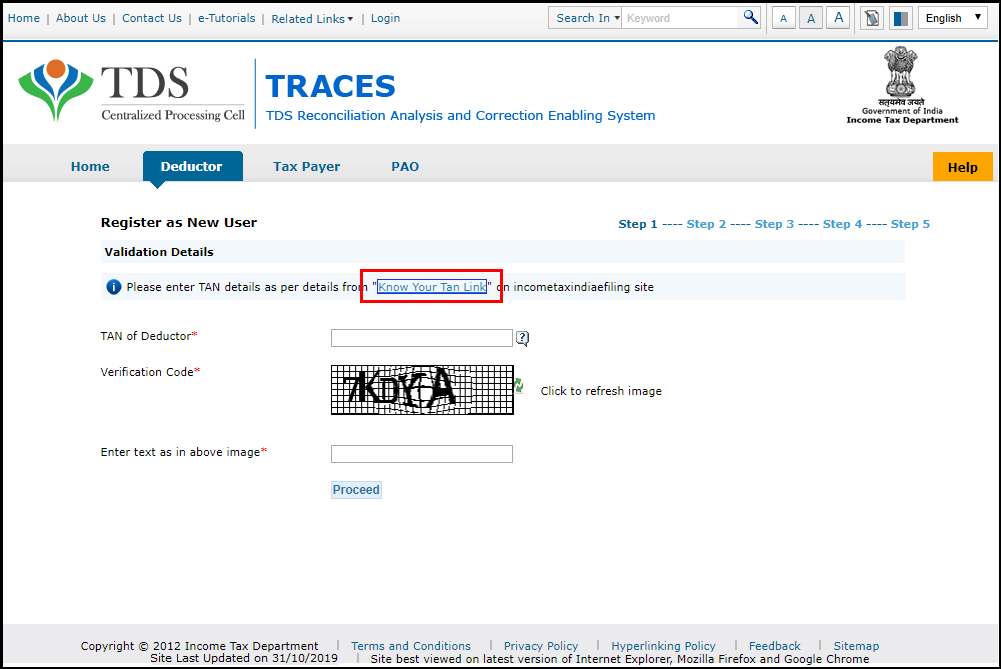The width and height of the screenshot is (1001, 669).
Task: Open the Know Your Tan Link
Action: point(432,287)
